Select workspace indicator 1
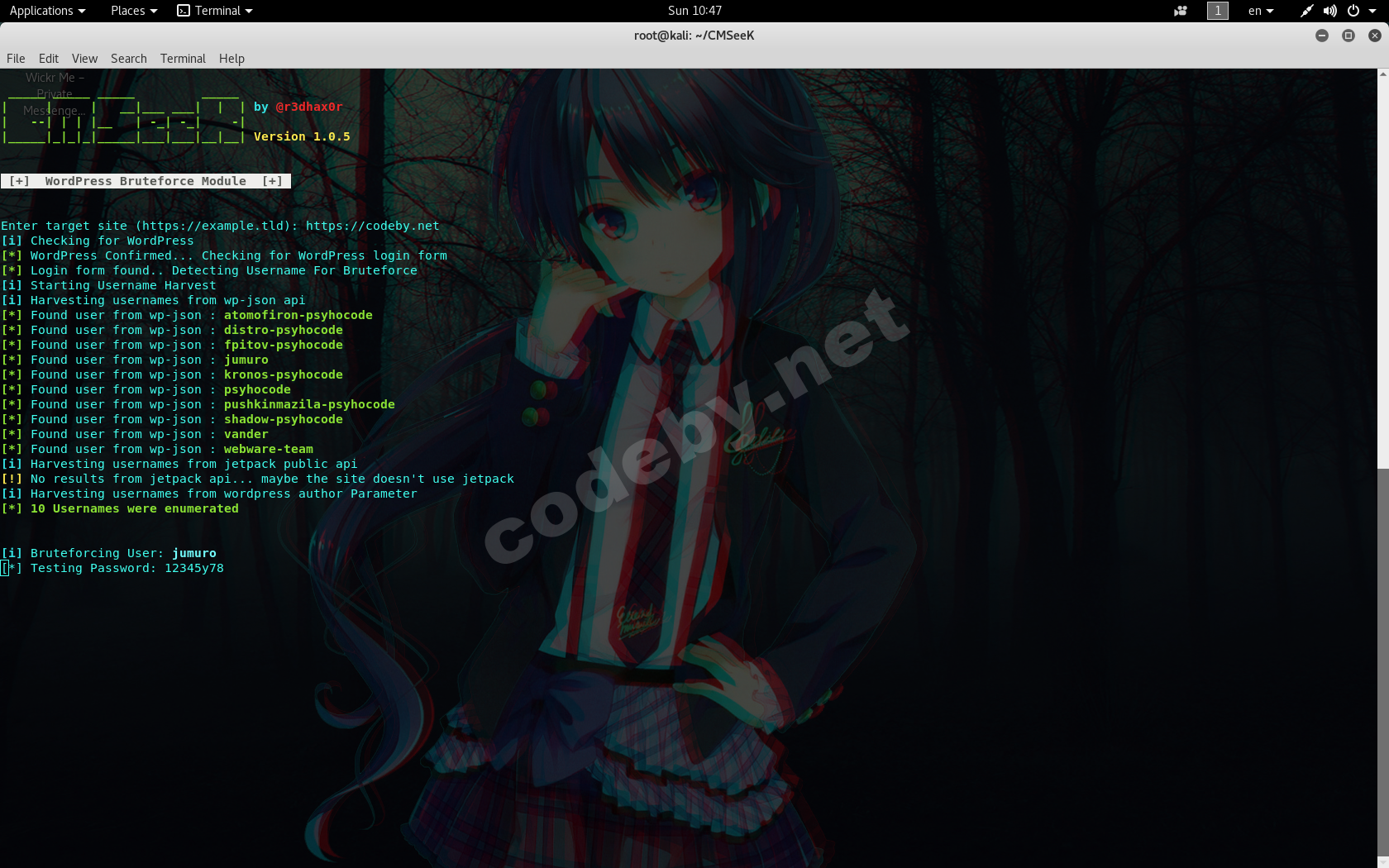Viewport: 1389px width, 868px height. click(1218, 11)
